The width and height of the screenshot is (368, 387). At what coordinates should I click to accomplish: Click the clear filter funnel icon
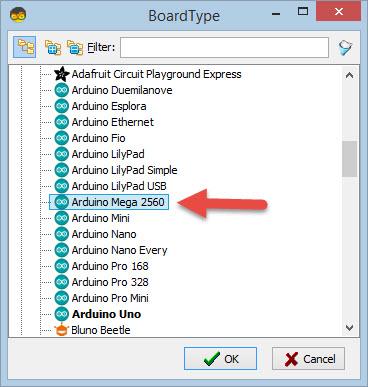tap(345, 48)
